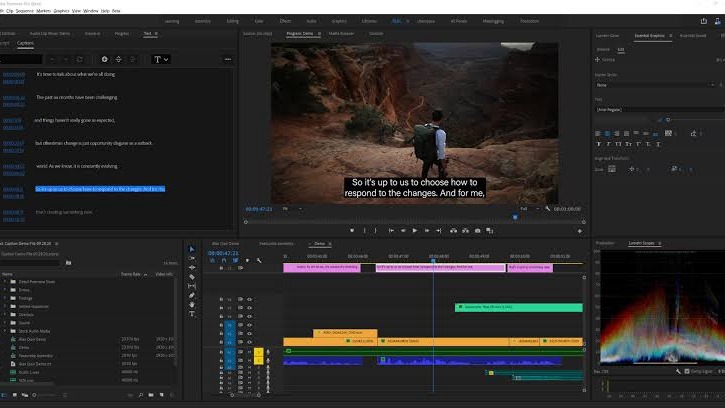Open Master Styles None dropdown
Viewport: 725px width, 408px height.
tap(656, 85)
